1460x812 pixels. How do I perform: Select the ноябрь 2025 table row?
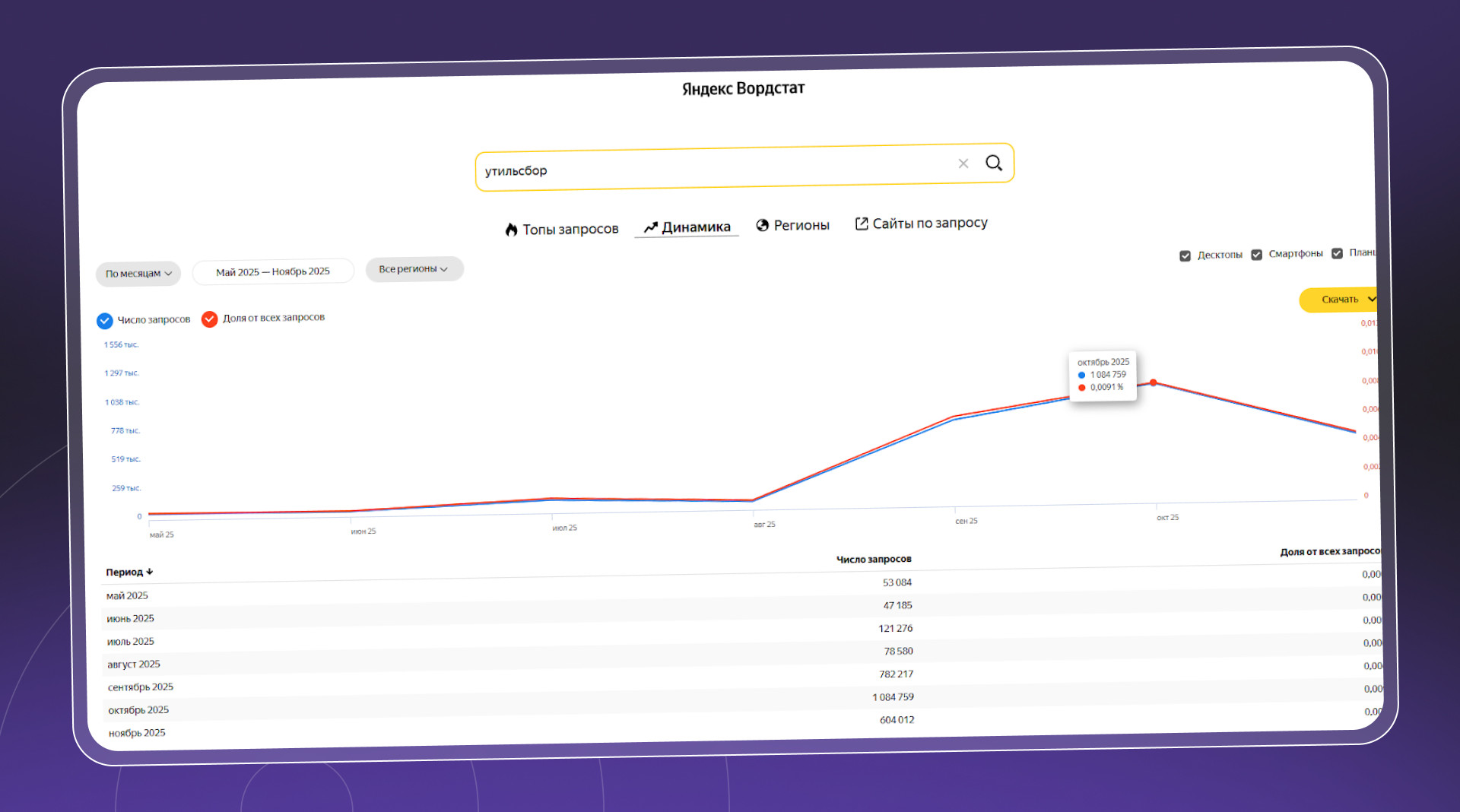coord(744,722)
